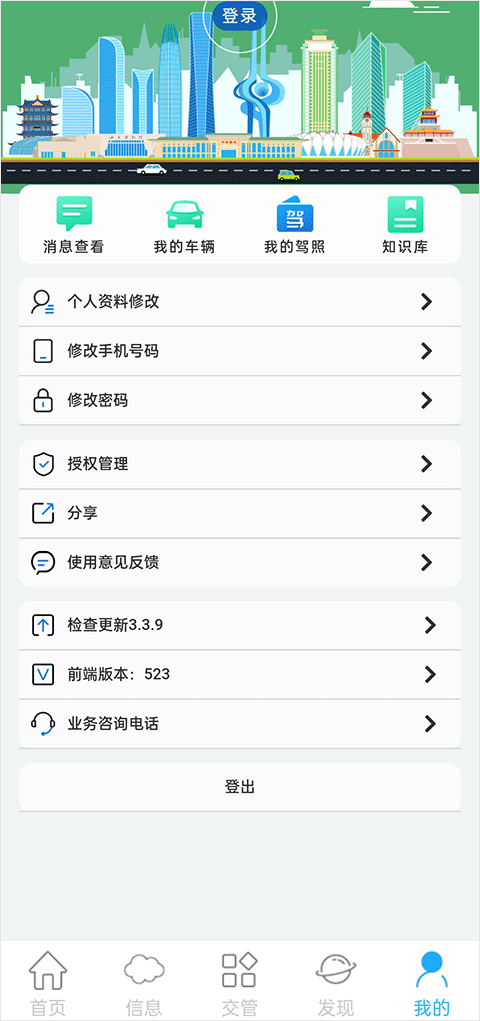Tap the shield icon next to 授权管理
This screenshot has width=480, height=1021.
click(x=43, y=464)
